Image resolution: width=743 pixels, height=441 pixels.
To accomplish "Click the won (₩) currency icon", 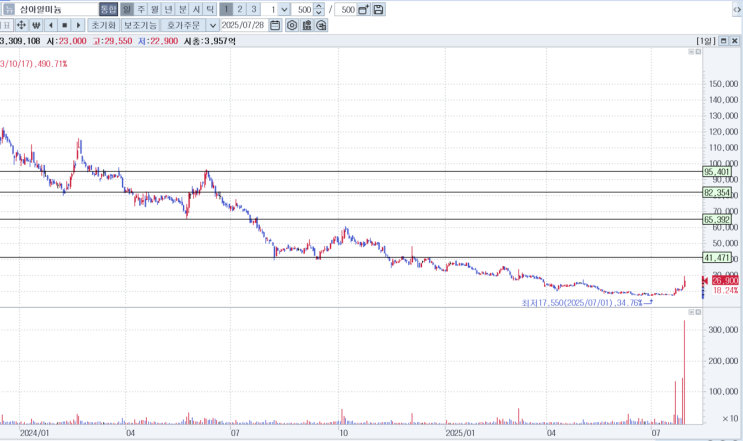I will coord(36,25).
